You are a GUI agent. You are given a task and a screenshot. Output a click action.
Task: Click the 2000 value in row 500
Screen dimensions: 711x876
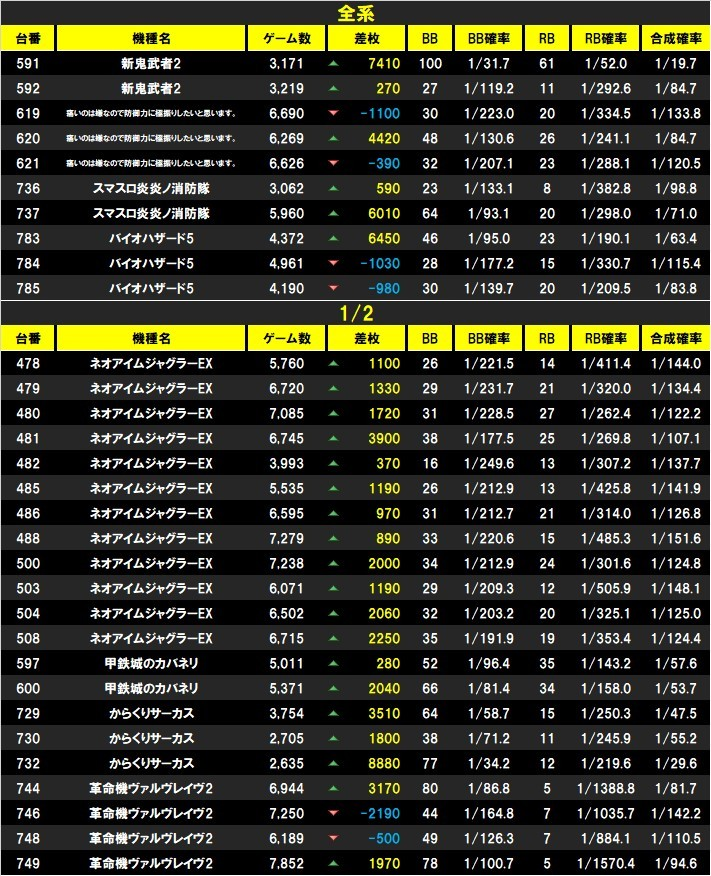(384, 563)
